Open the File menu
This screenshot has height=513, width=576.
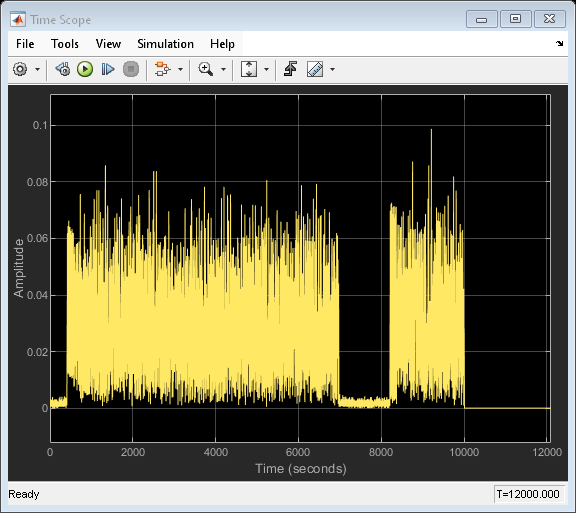tap(25, 44)
